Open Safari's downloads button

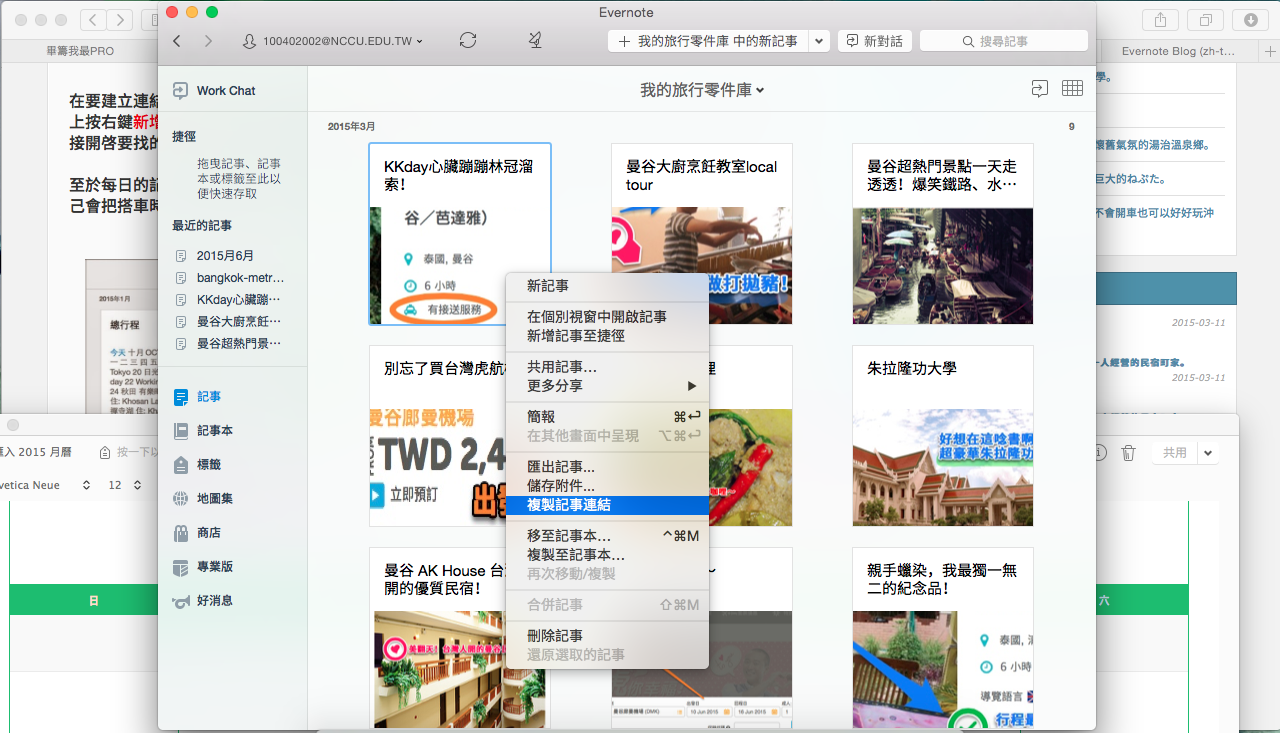pos(1251,20)
